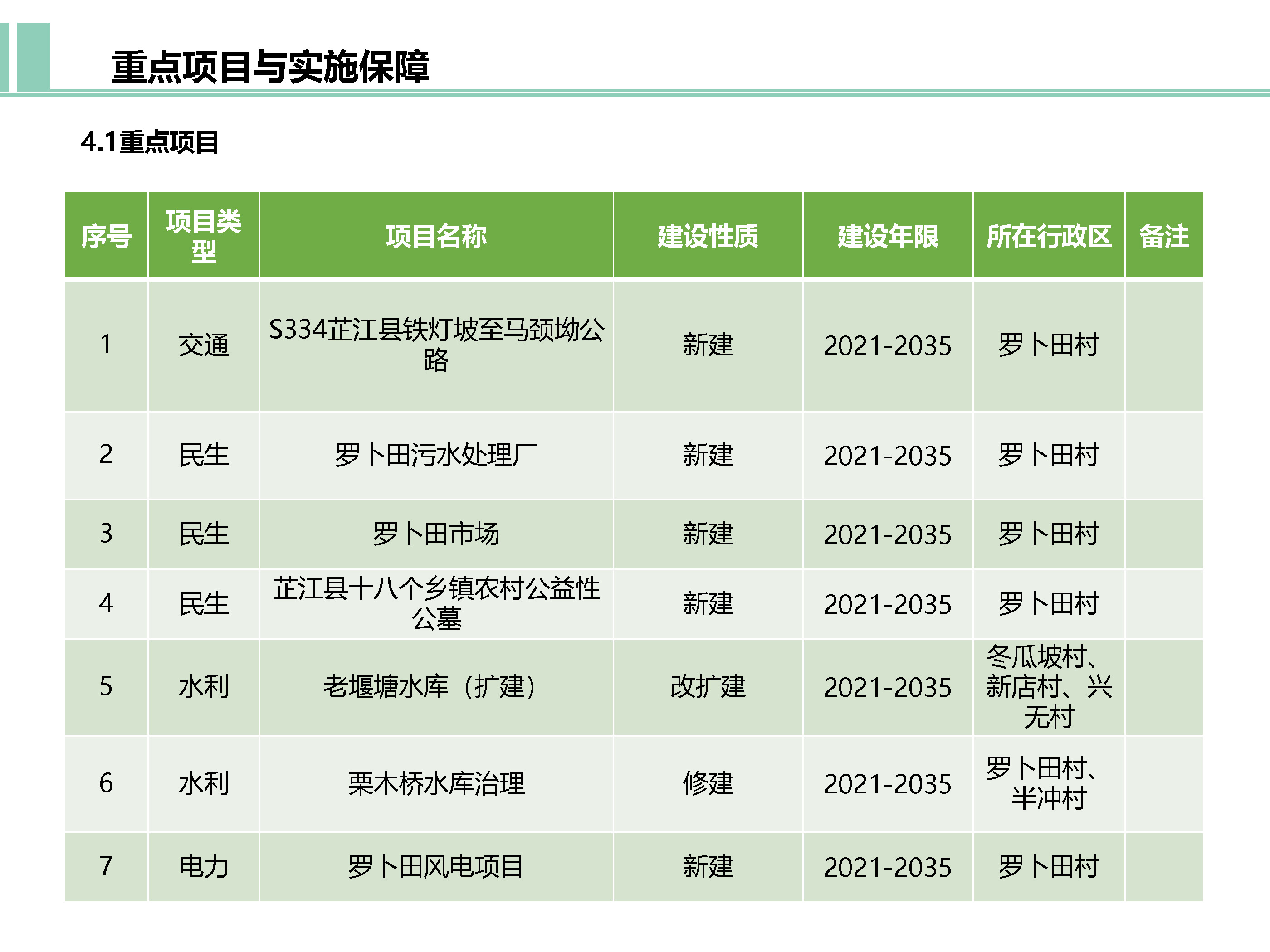Click 罗卜田村 in the 罗卜田市场 row
Viewport: 1270px width, 952px height.
click(1049, 534)
